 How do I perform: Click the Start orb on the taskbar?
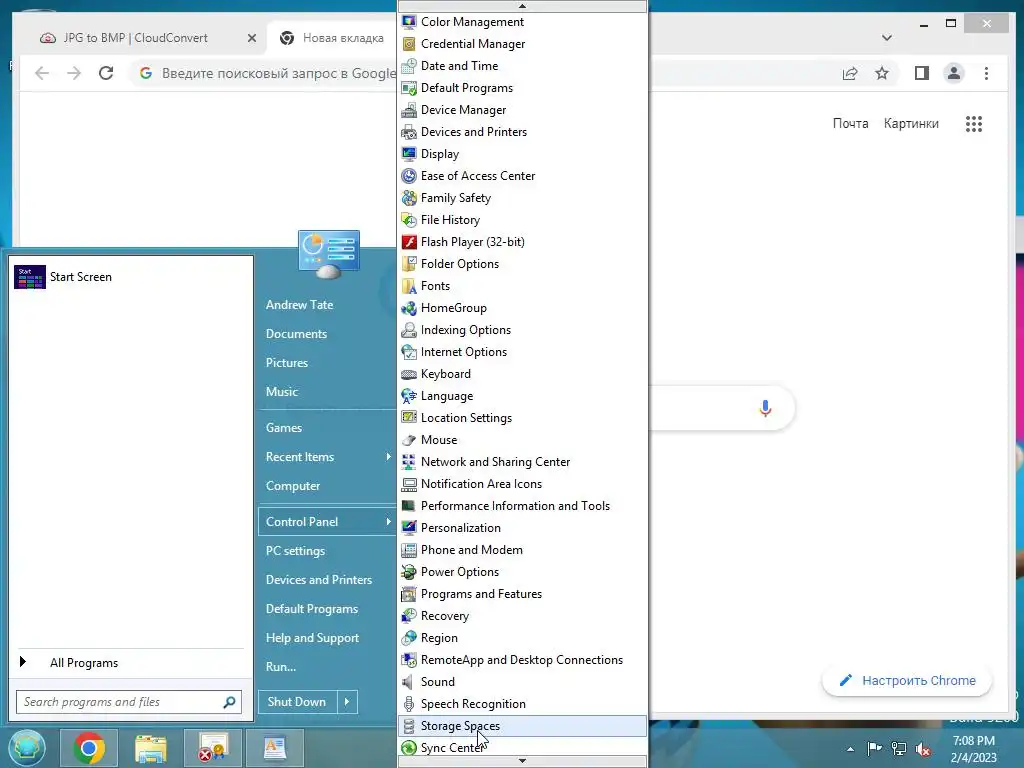[27, 748]
